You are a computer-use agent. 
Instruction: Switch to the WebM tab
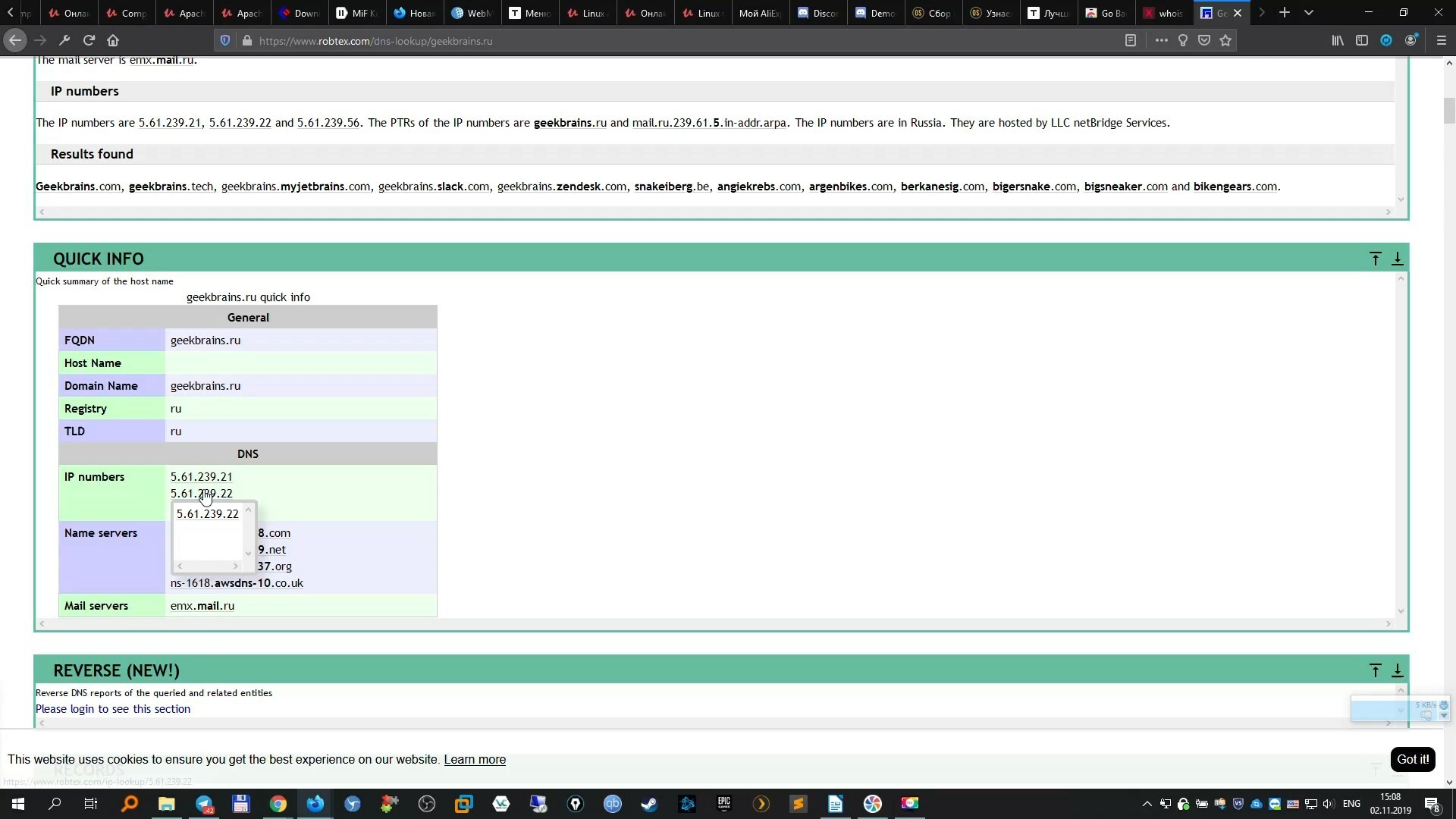(472, 13)
